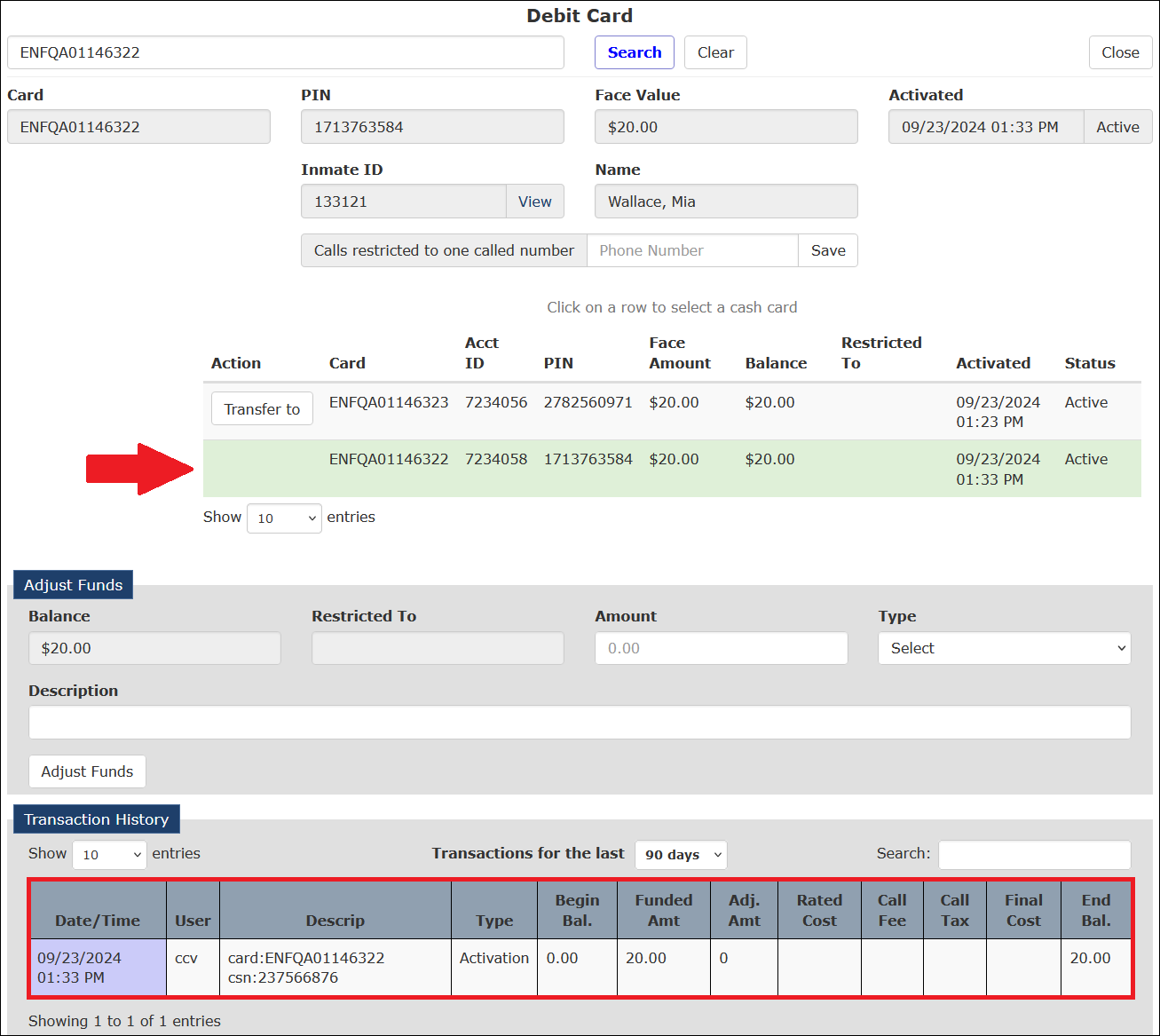The image size is (1160, 1036).
Task: Click the blue Search button
Action: click(634, 52)
